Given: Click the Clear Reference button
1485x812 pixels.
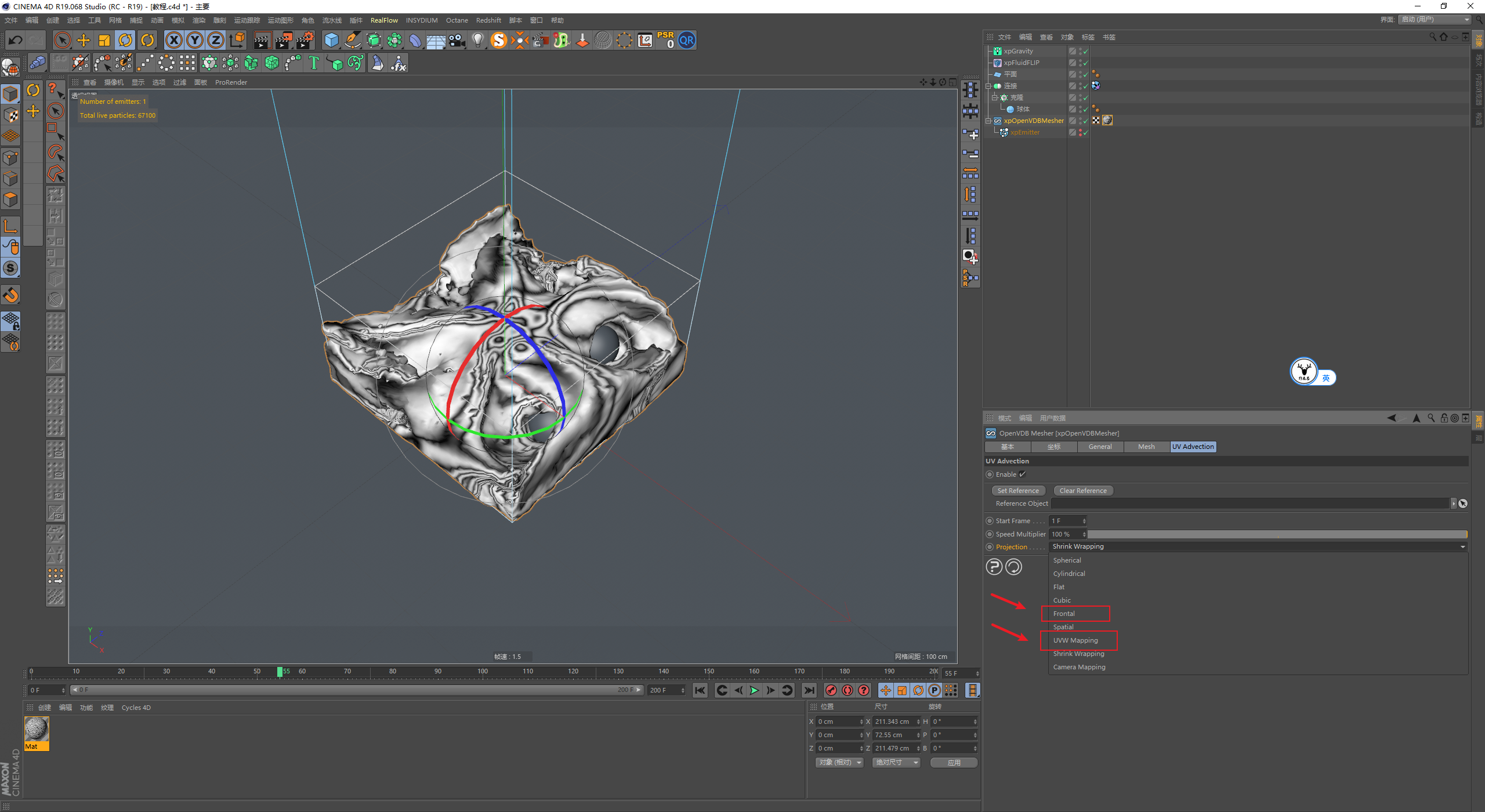Looking at the screenshot, I should (x=1083, y=491).
